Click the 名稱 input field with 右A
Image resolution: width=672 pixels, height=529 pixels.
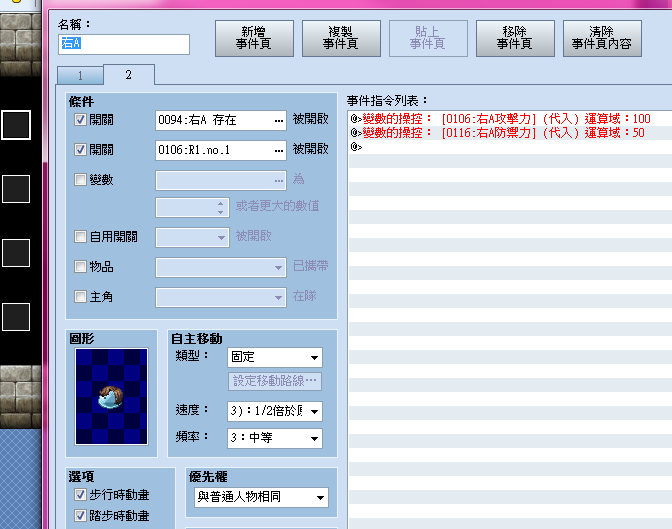[x=124, y=44]
